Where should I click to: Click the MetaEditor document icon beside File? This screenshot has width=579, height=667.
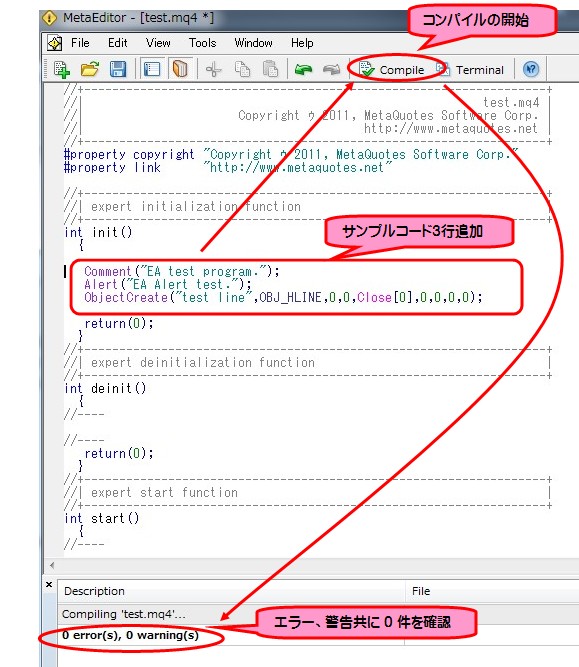pyautogui.click(x=54, y=43)
